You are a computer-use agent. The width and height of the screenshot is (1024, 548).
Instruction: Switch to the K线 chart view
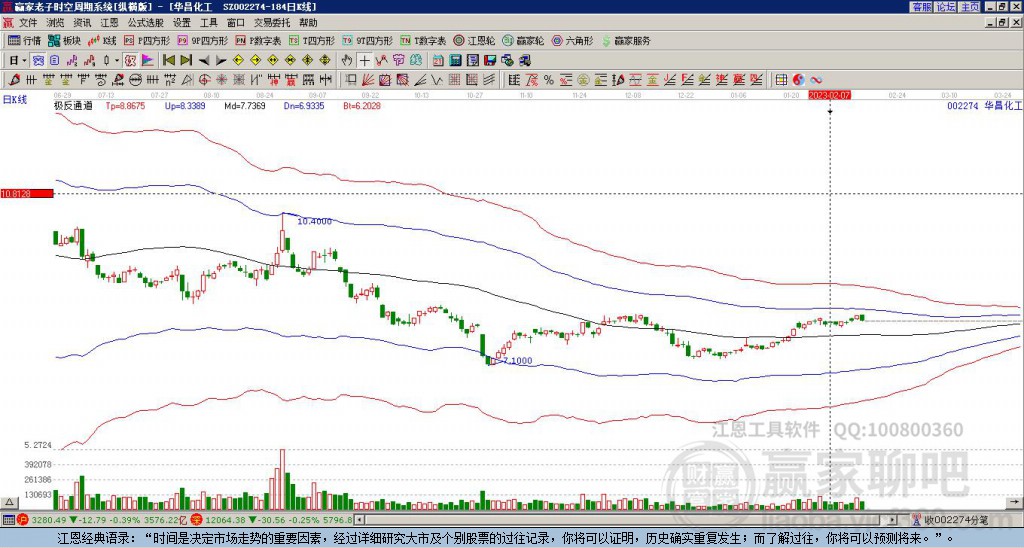(104, 41)
